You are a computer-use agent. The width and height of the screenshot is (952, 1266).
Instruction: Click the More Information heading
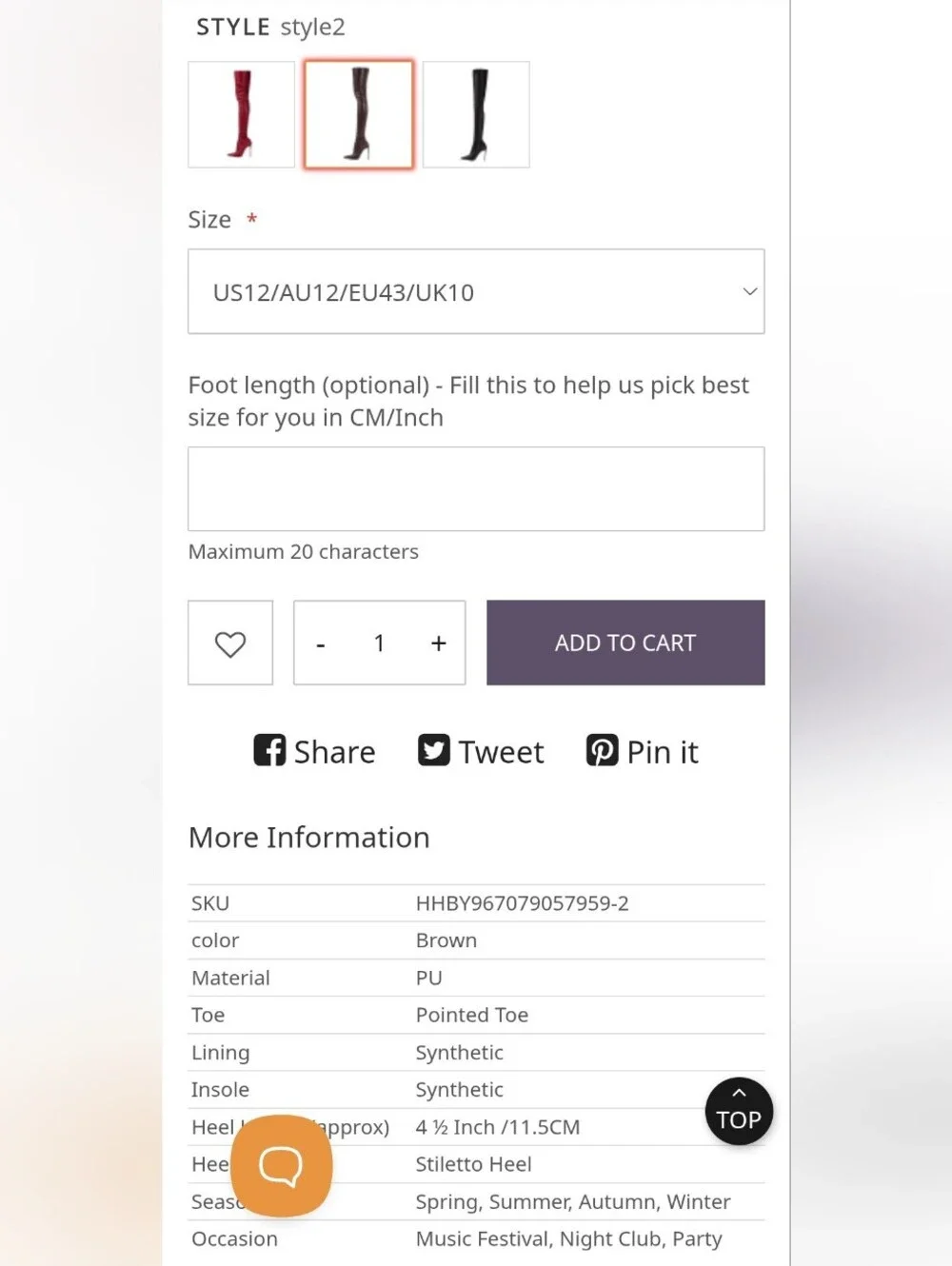pos(309,837)
